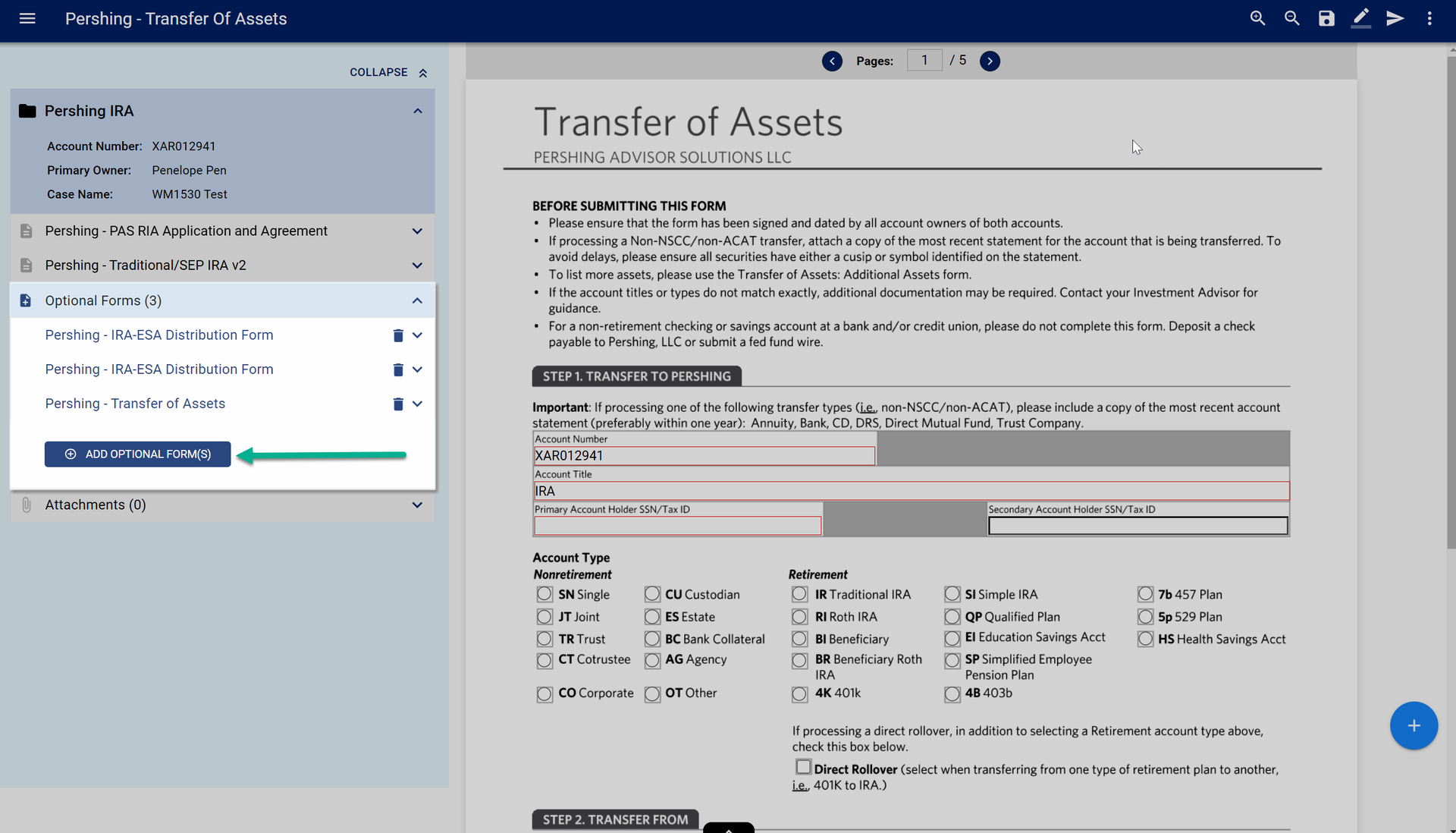Expand the Attachments section
This screenshot has height=833, width=1456.
click(417, 505)
